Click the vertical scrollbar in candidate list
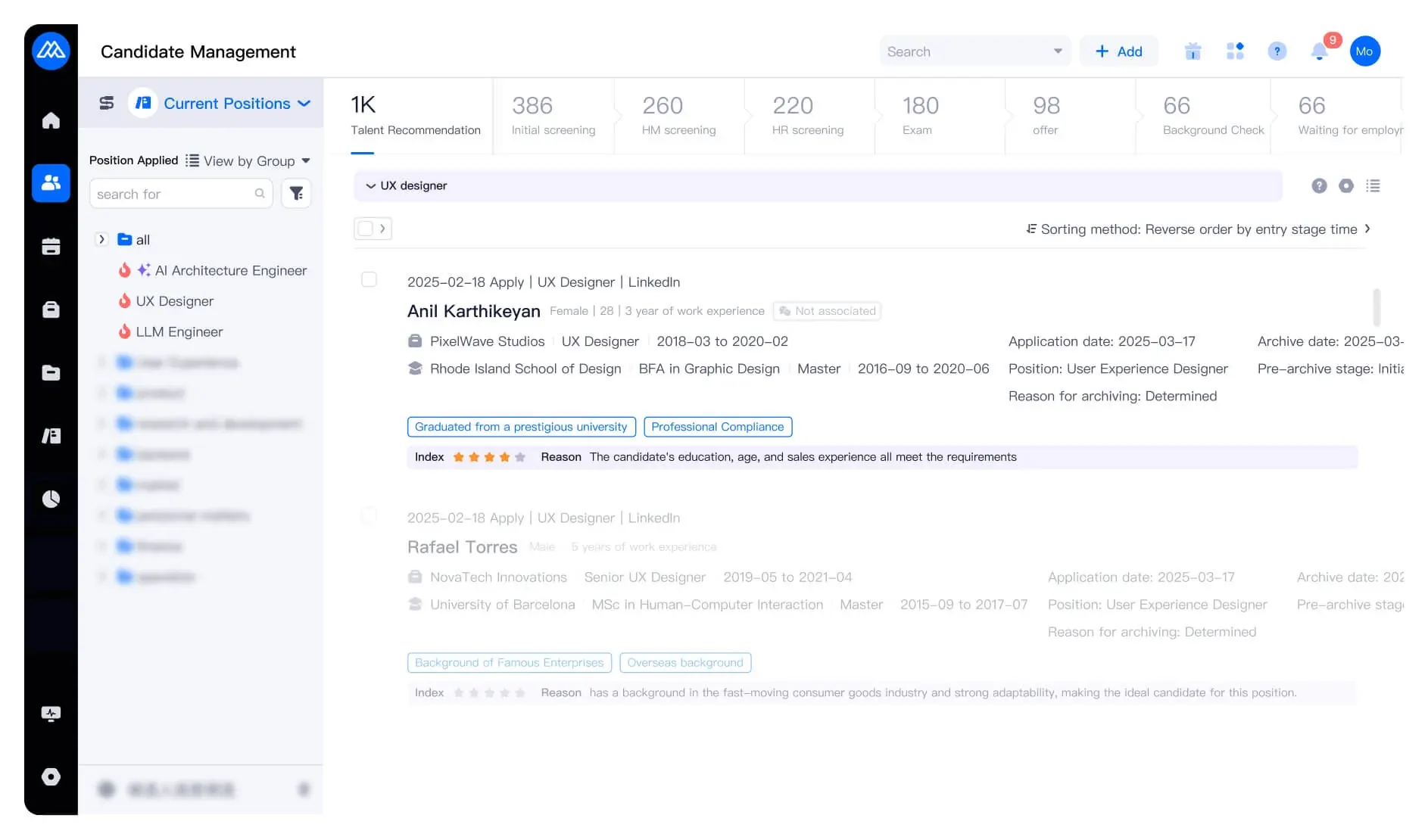 pyautogui.click(x=1376, y=307)
